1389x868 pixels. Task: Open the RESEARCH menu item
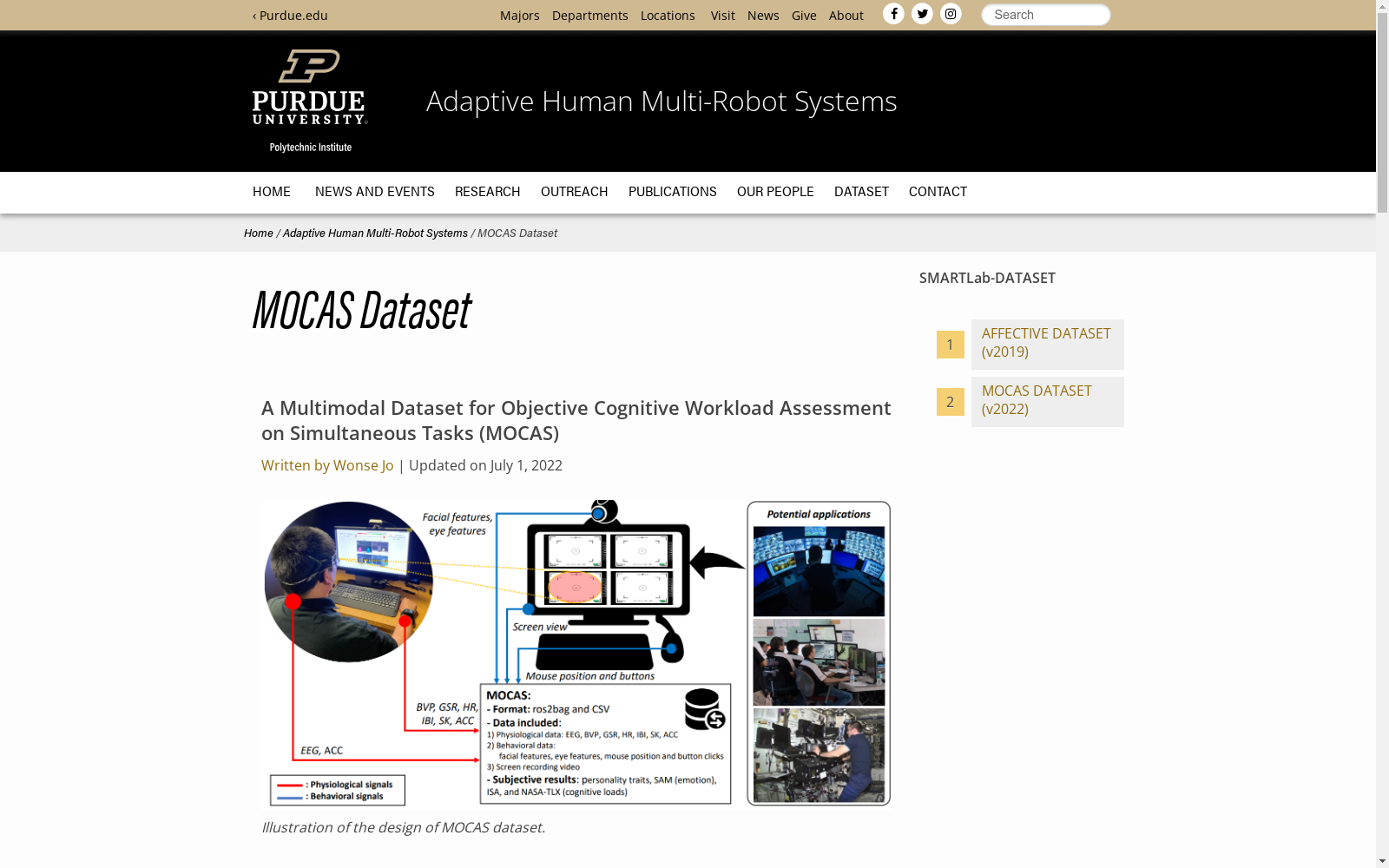(x=487, y=192)
